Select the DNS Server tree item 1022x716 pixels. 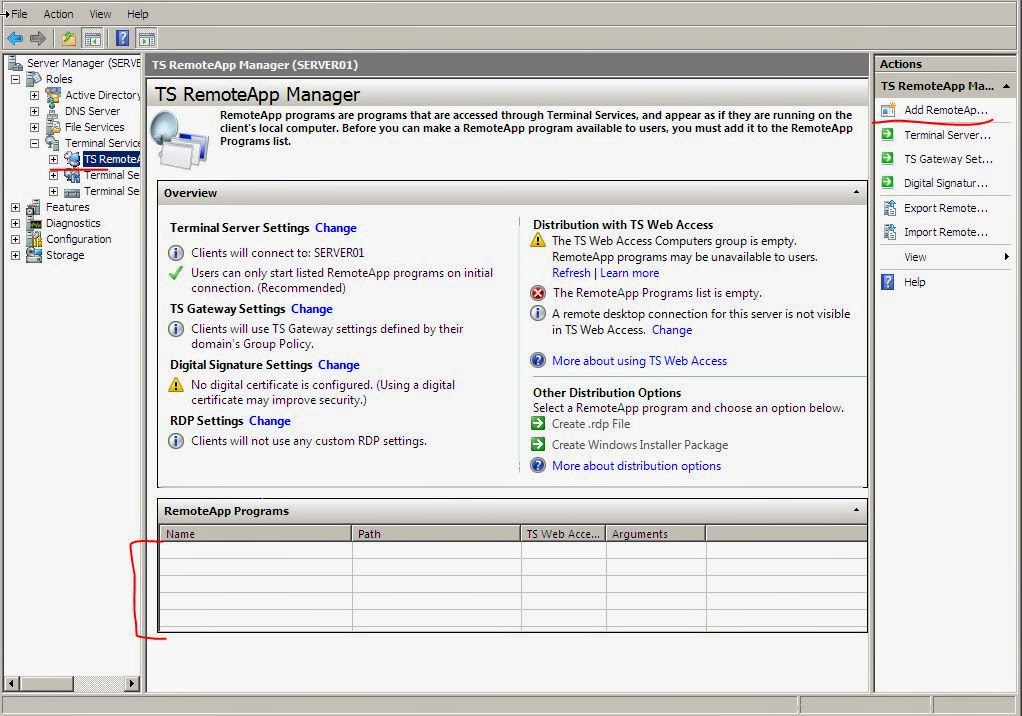pos(93,111)
